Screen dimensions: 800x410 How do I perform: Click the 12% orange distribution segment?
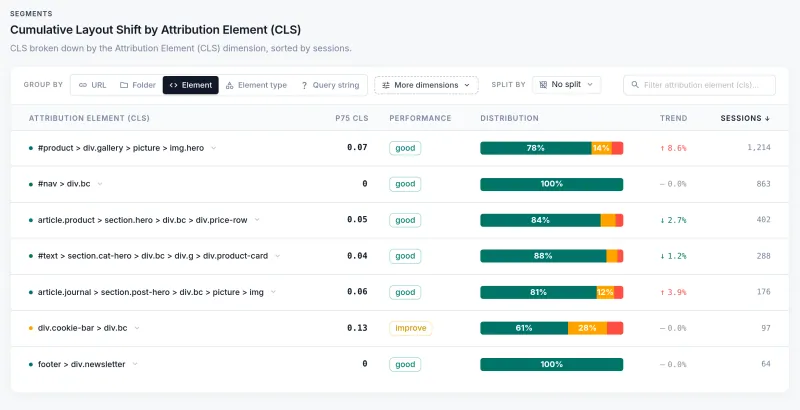[x=605, y=292]
